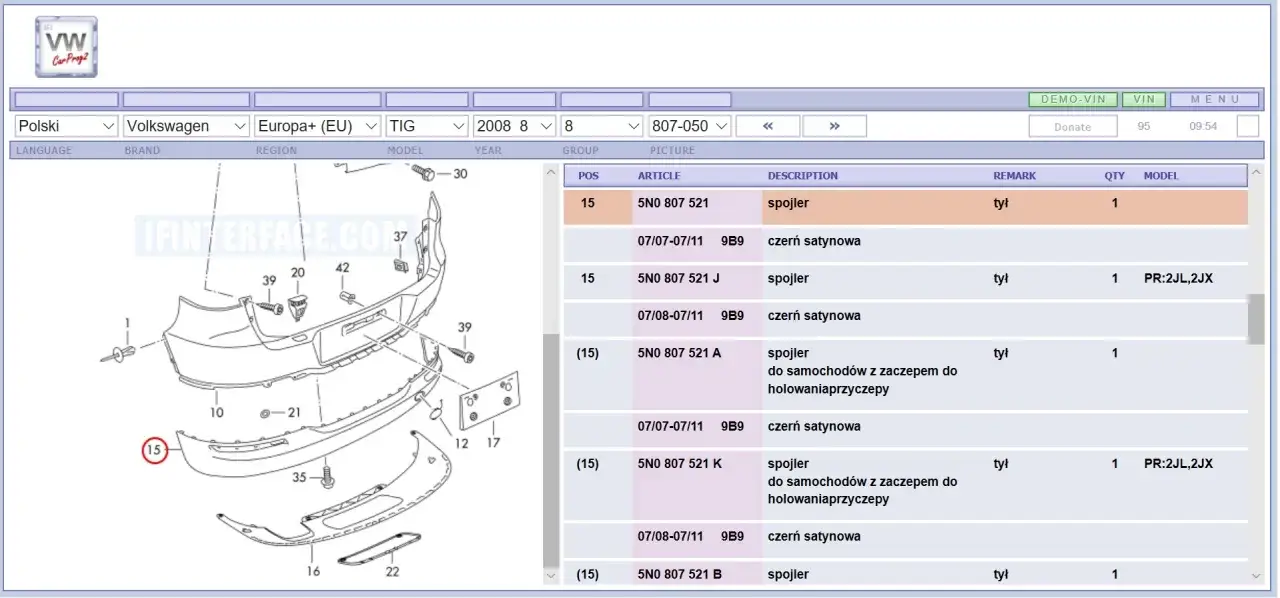Click part number 12 in the diagram
1280x598 pixels.
(461, 444)
